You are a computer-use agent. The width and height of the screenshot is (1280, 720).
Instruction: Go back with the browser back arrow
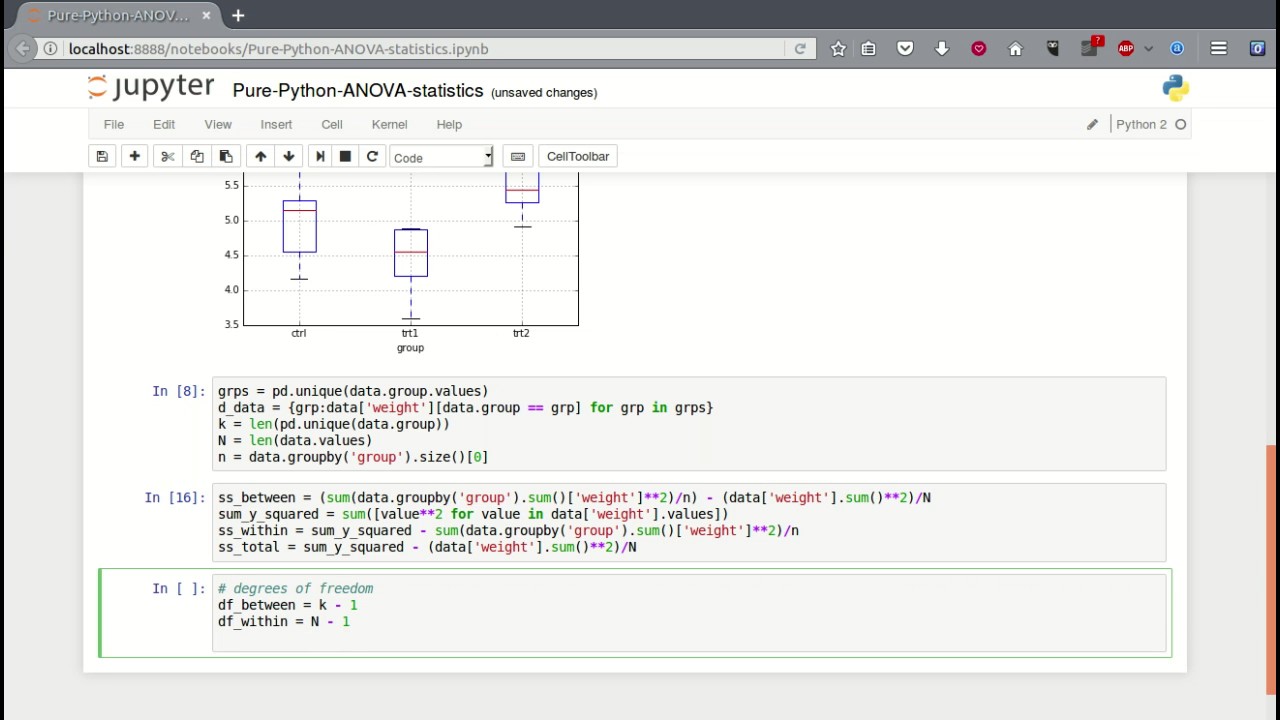pyautogui.click(x=21, y=48)
